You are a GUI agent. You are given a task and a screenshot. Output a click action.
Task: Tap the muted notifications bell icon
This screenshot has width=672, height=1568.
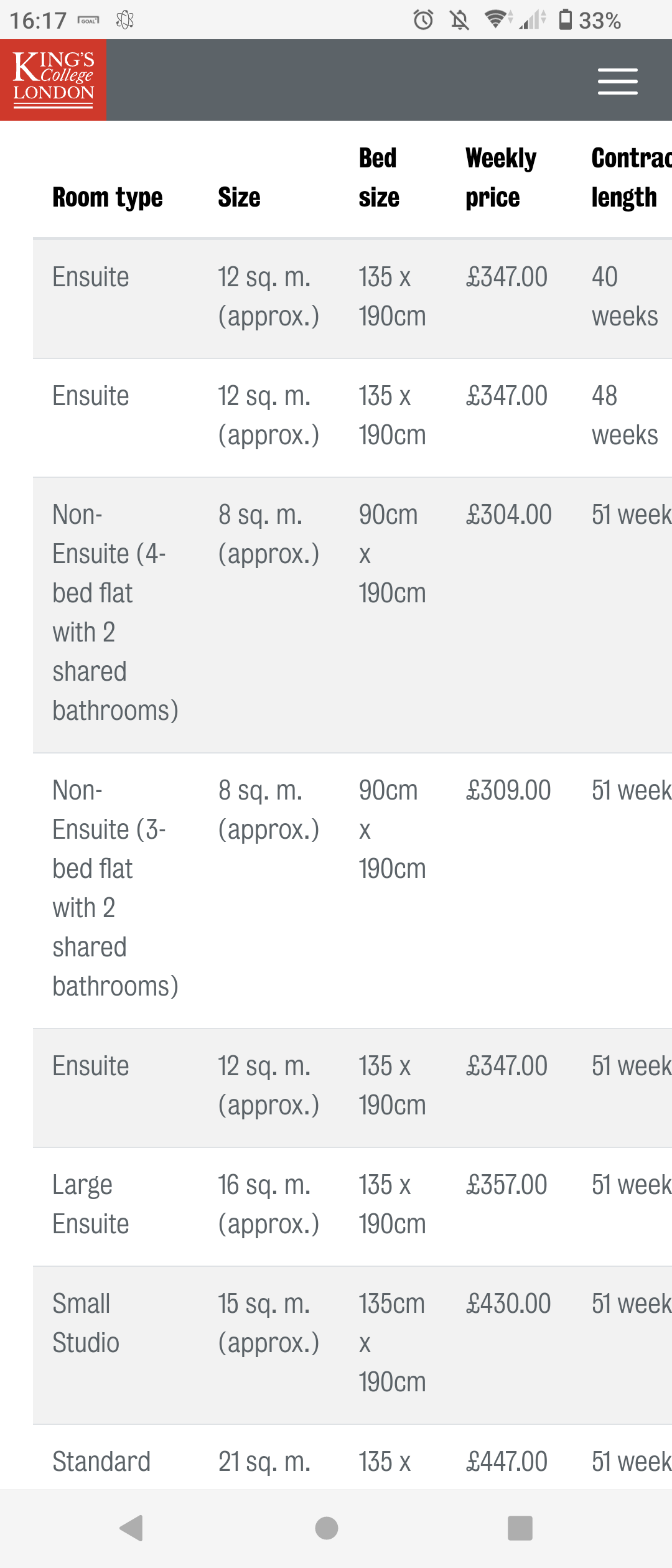[x=459, y=20]
